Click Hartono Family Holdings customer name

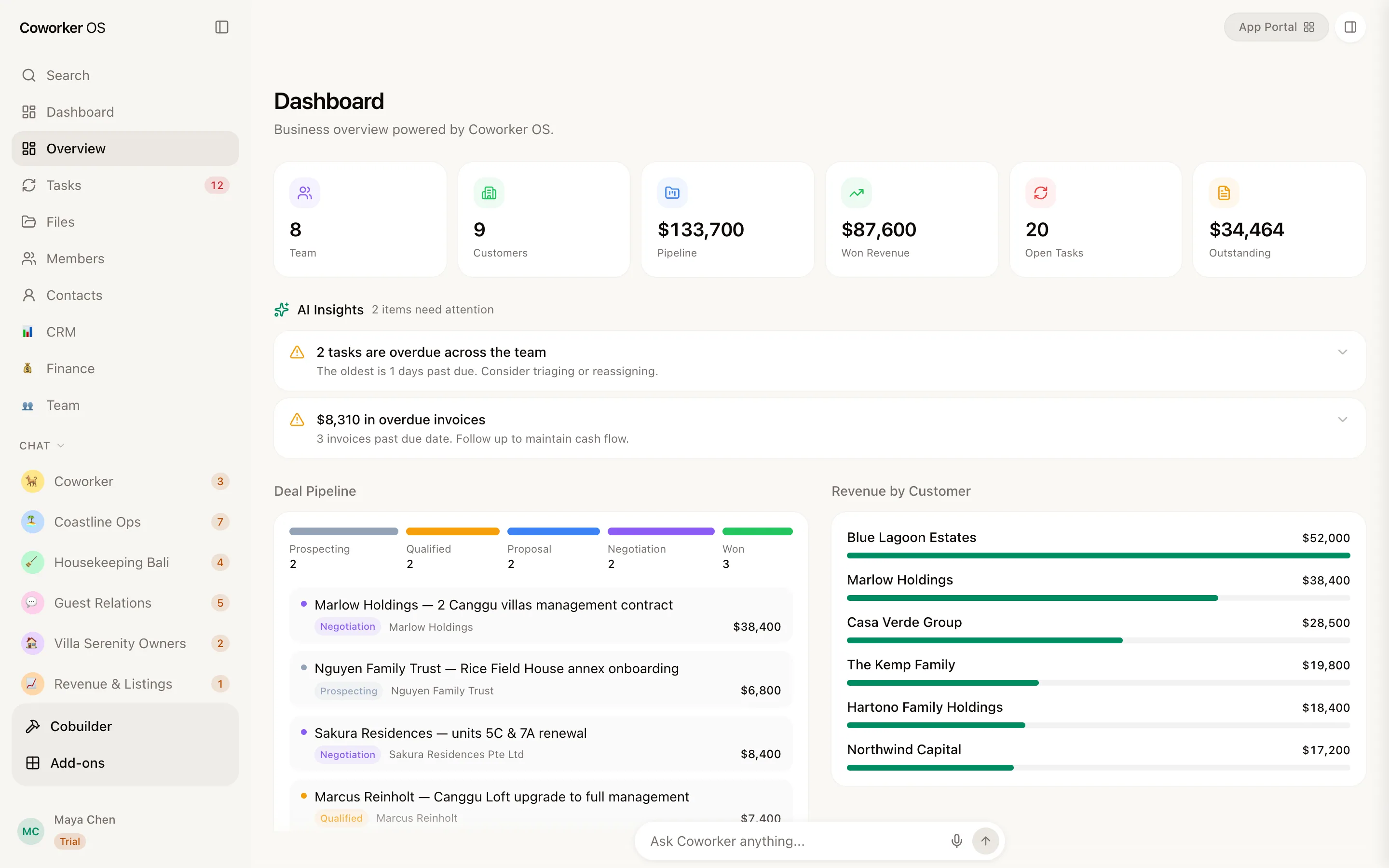click(x=925, y=707)
